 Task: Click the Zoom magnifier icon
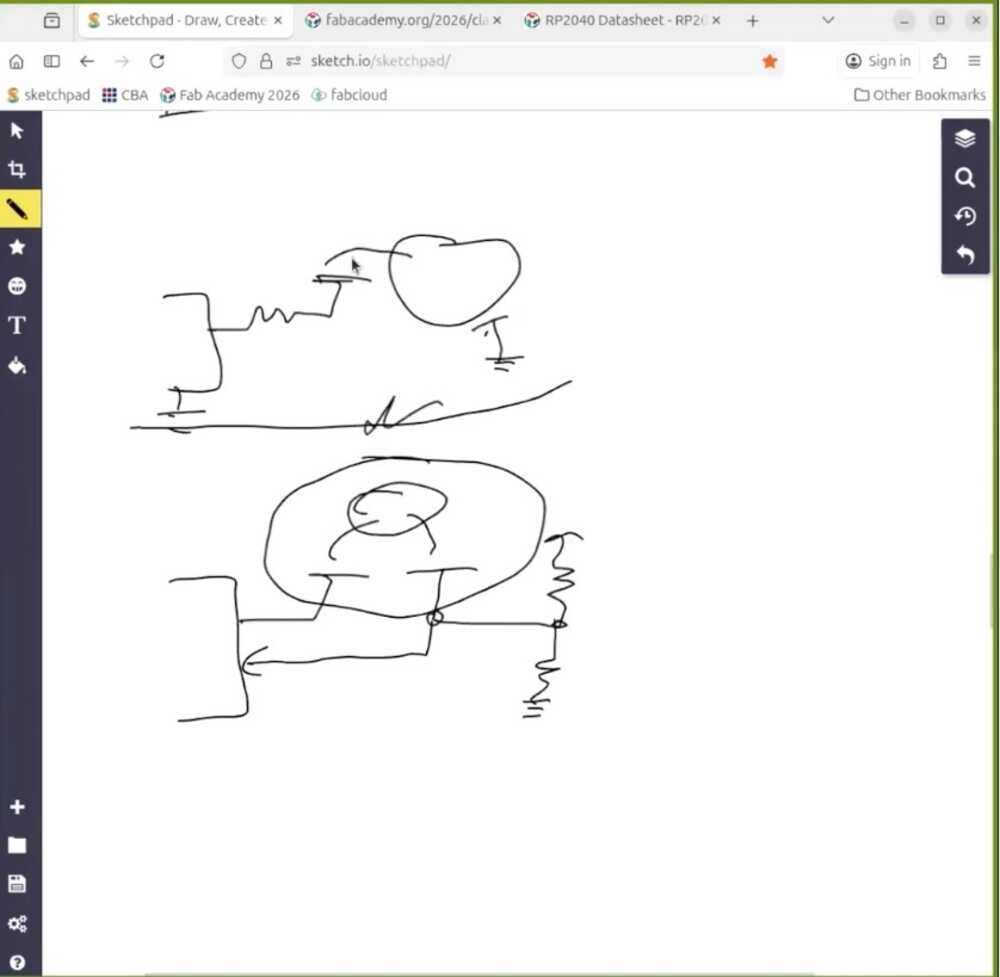pos(965,177)
